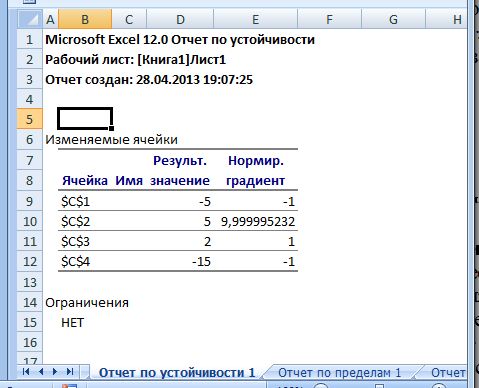Select column G header
The image size is (479, 388).
[x=393, y=19]
